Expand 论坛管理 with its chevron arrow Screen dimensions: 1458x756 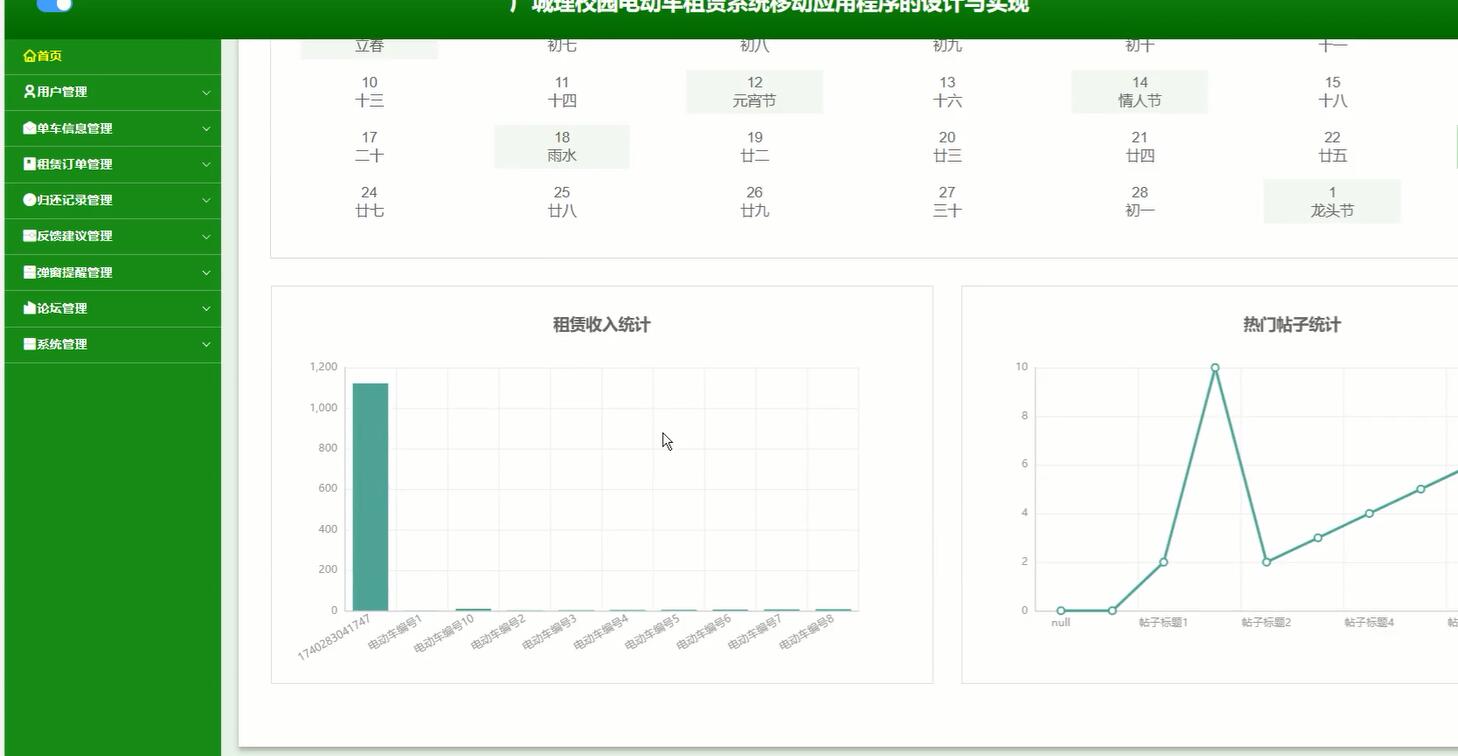(x=206, y=308)
